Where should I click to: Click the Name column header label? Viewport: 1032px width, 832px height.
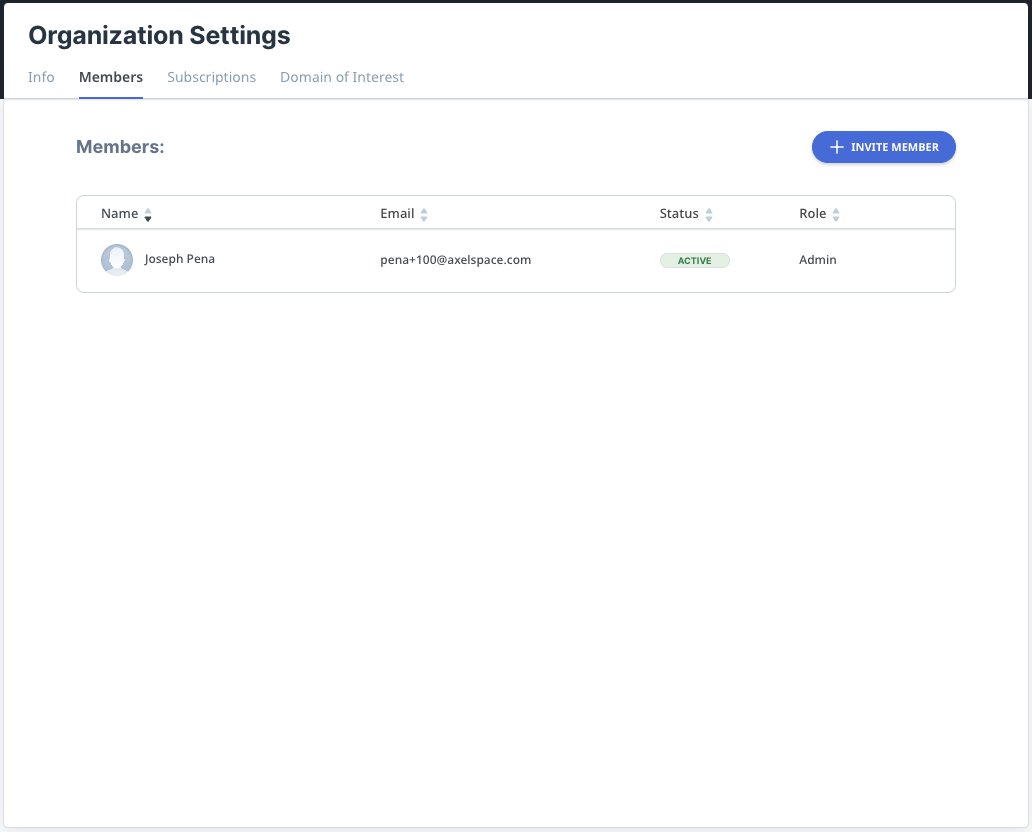point(119,214)
